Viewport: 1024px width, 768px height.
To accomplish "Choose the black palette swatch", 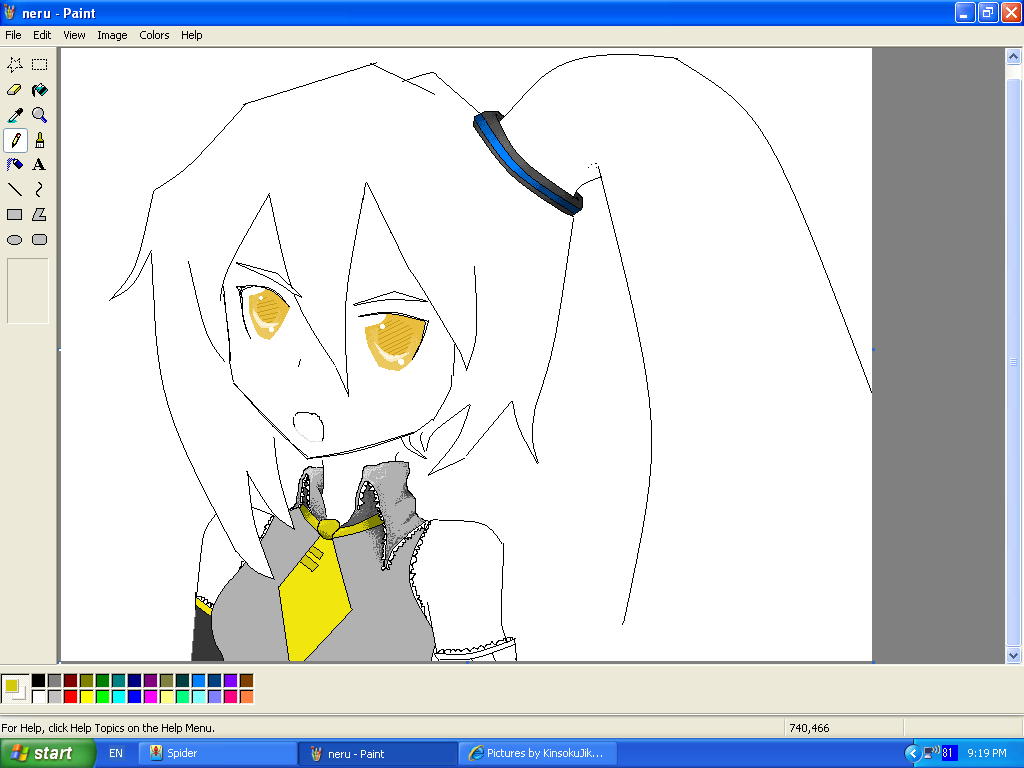I will point(38,680).
